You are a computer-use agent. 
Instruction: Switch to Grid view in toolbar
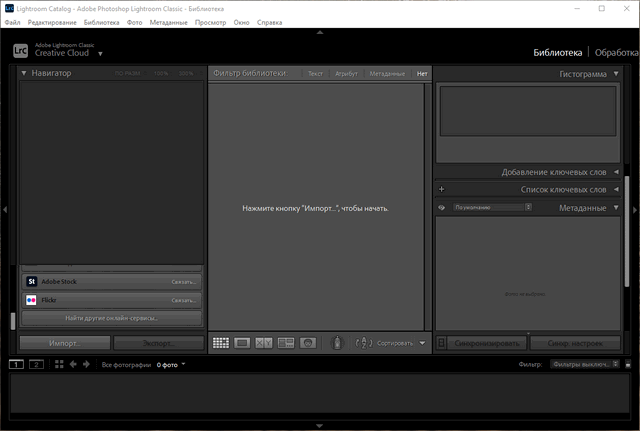(221, 343)
